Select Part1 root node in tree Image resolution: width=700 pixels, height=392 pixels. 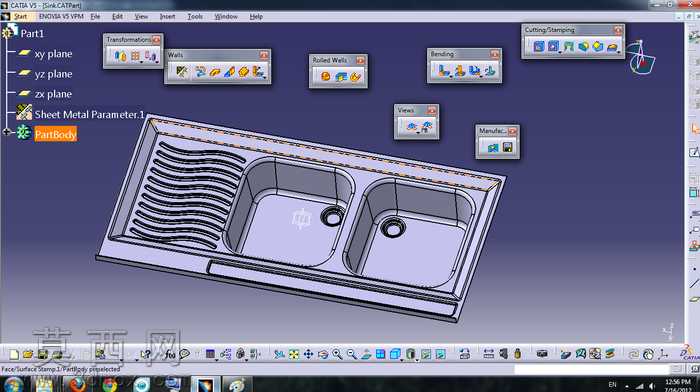pyautogui.click(x=32, y=33)
